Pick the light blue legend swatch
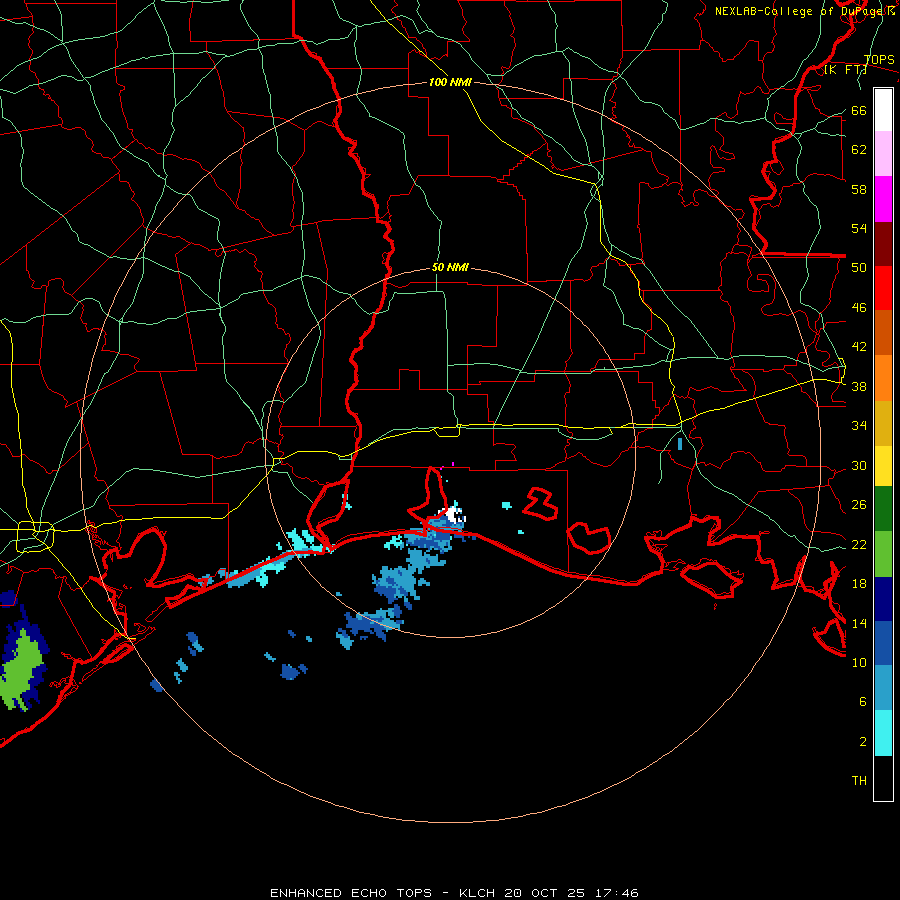 coord(883,688)
